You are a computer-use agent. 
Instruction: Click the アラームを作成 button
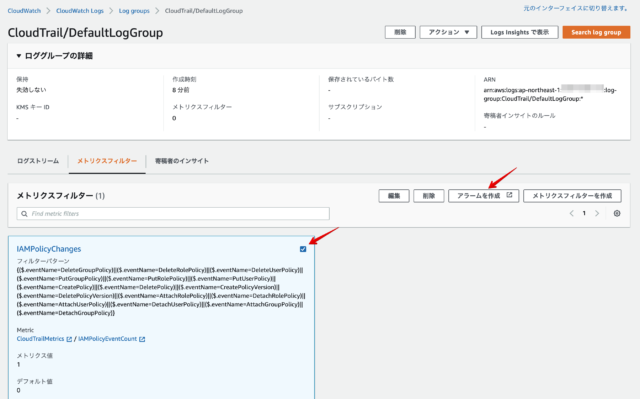point(483,196)
